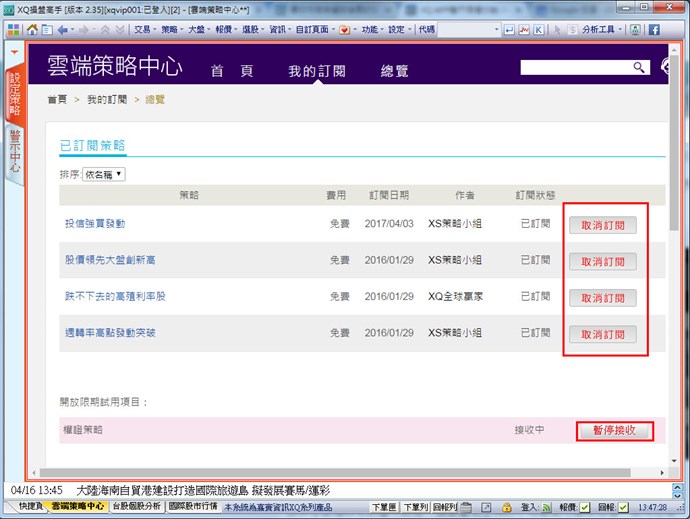Select the 警示中心 side tab
This screenshot has height=519, width=690.
coord(15,152)
